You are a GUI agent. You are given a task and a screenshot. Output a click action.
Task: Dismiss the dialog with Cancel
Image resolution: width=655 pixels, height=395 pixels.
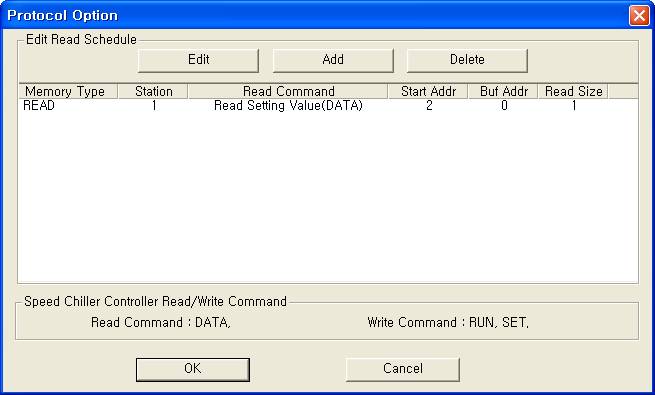[403, 369]
